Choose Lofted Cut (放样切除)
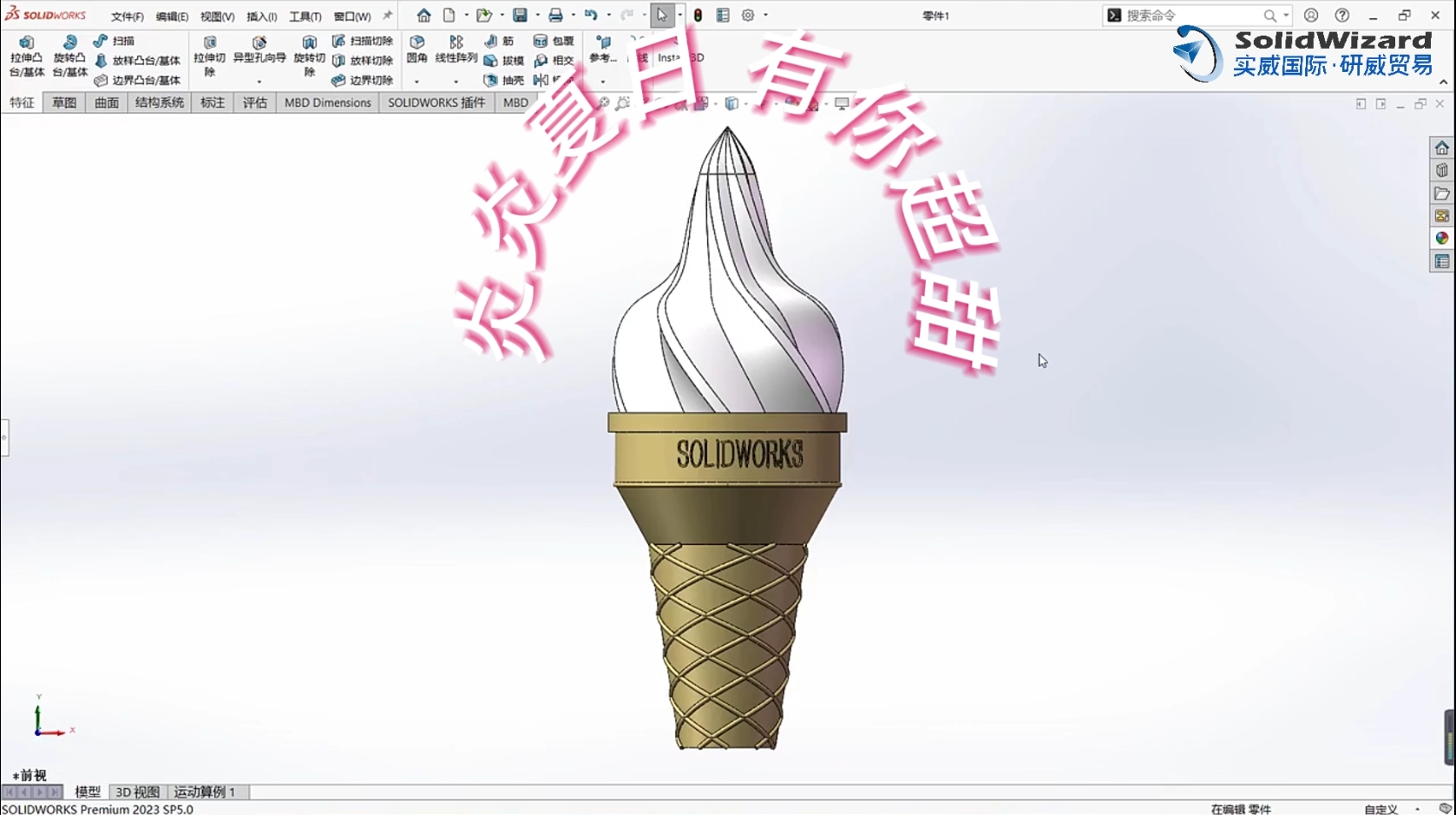Viewport: 1456px width, 815px height. 363,61
